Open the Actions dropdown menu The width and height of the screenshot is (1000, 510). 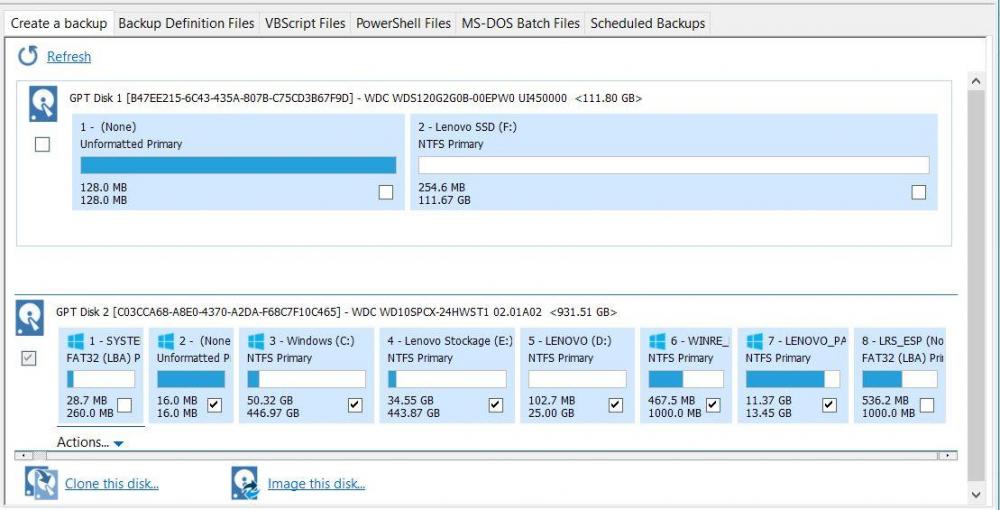point(90,442)
